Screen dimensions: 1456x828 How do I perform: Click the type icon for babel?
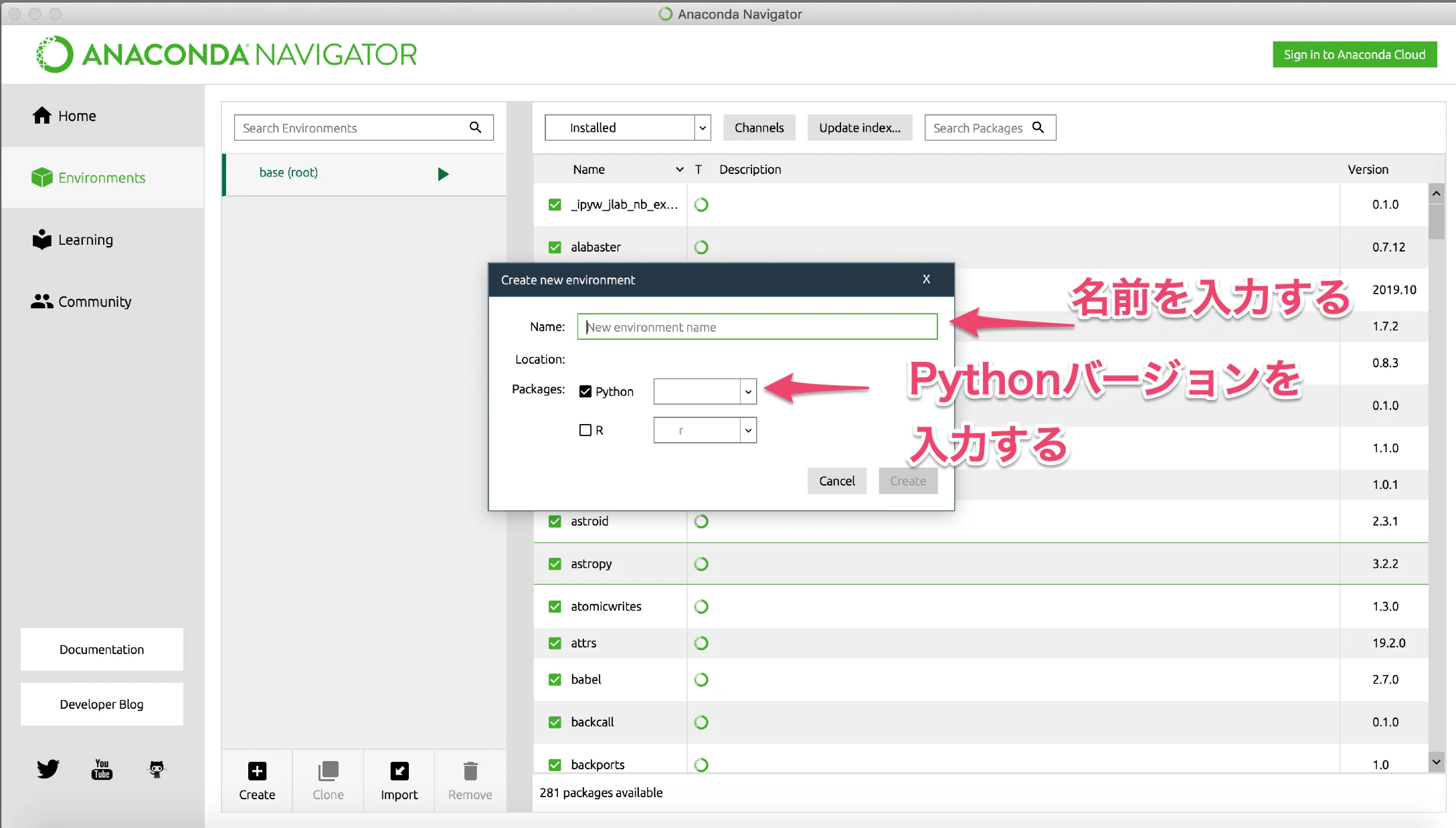701,680
